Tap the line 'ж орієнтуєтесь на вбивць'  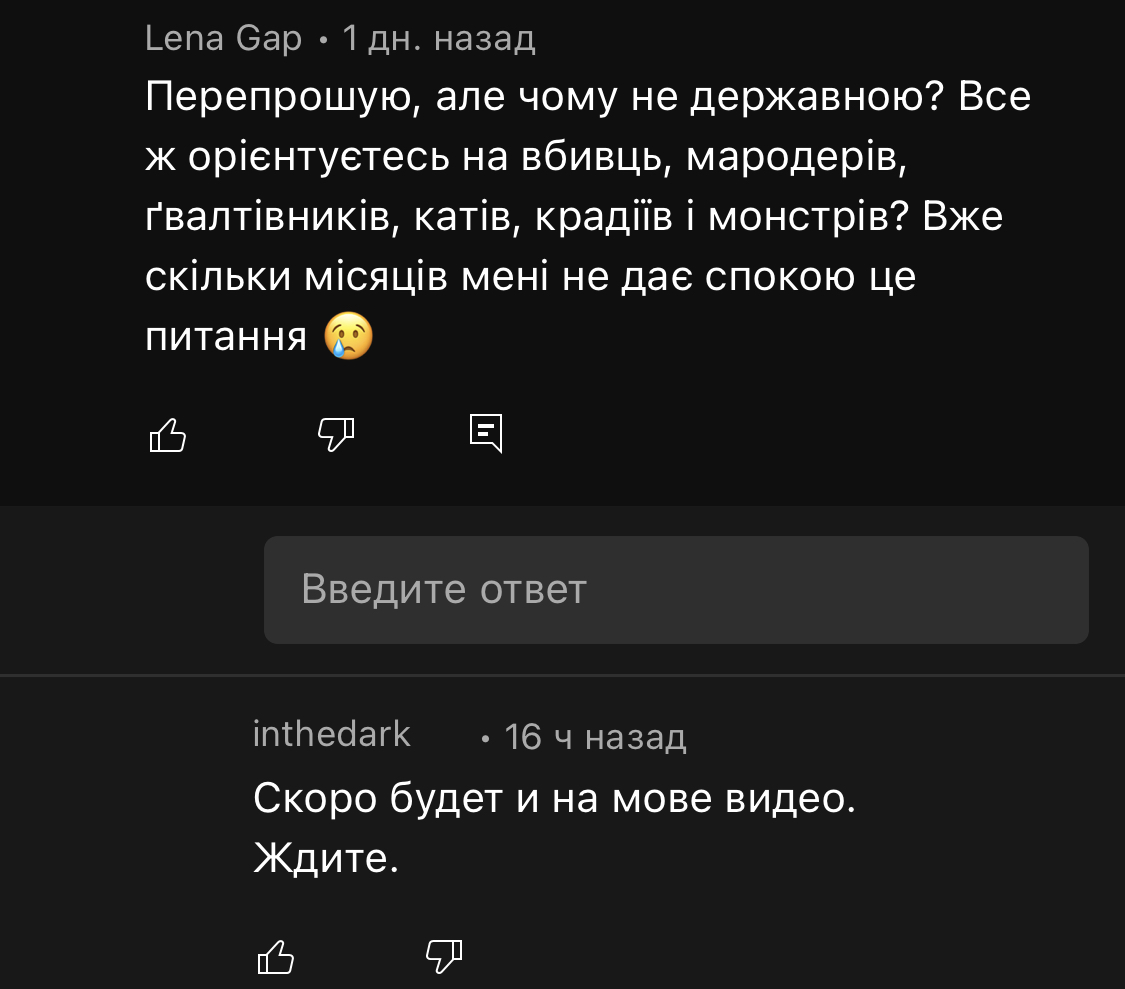[526, 157]
